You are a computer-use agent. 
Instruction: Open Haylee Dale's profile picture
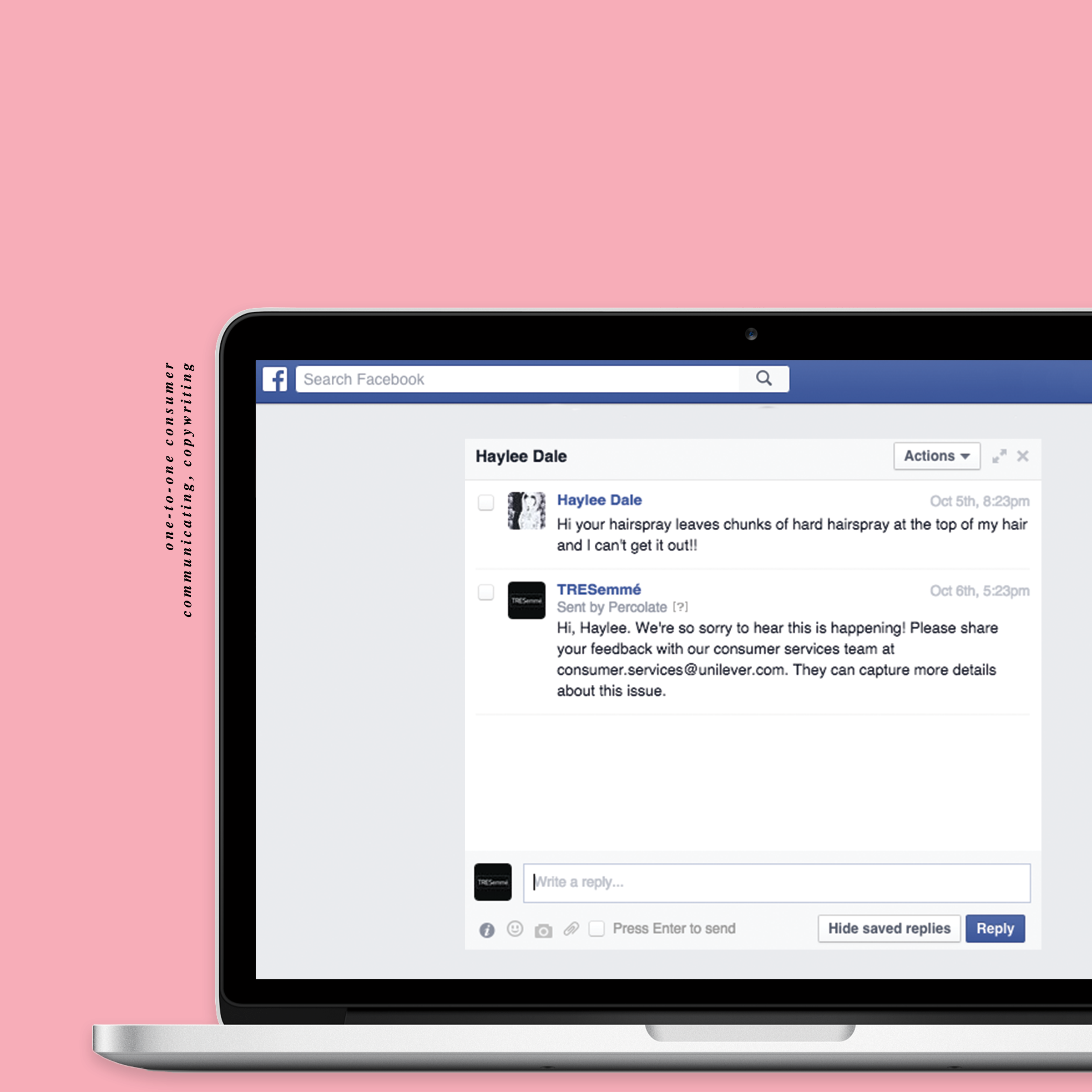[526, 511]
